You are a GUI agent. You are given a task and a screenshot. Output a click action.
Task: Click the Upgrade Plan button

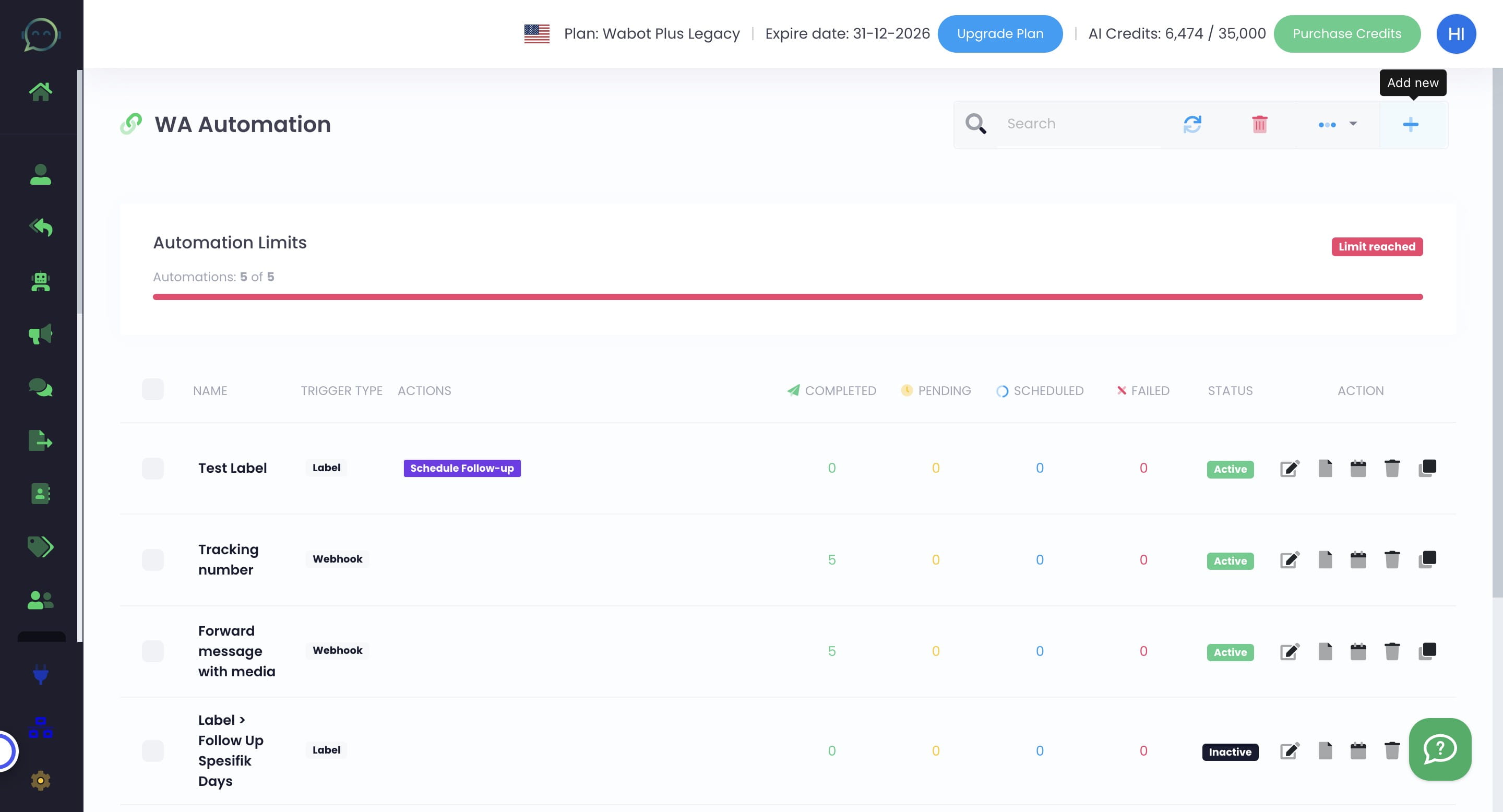pyautogui.click(x=999, y=34)
